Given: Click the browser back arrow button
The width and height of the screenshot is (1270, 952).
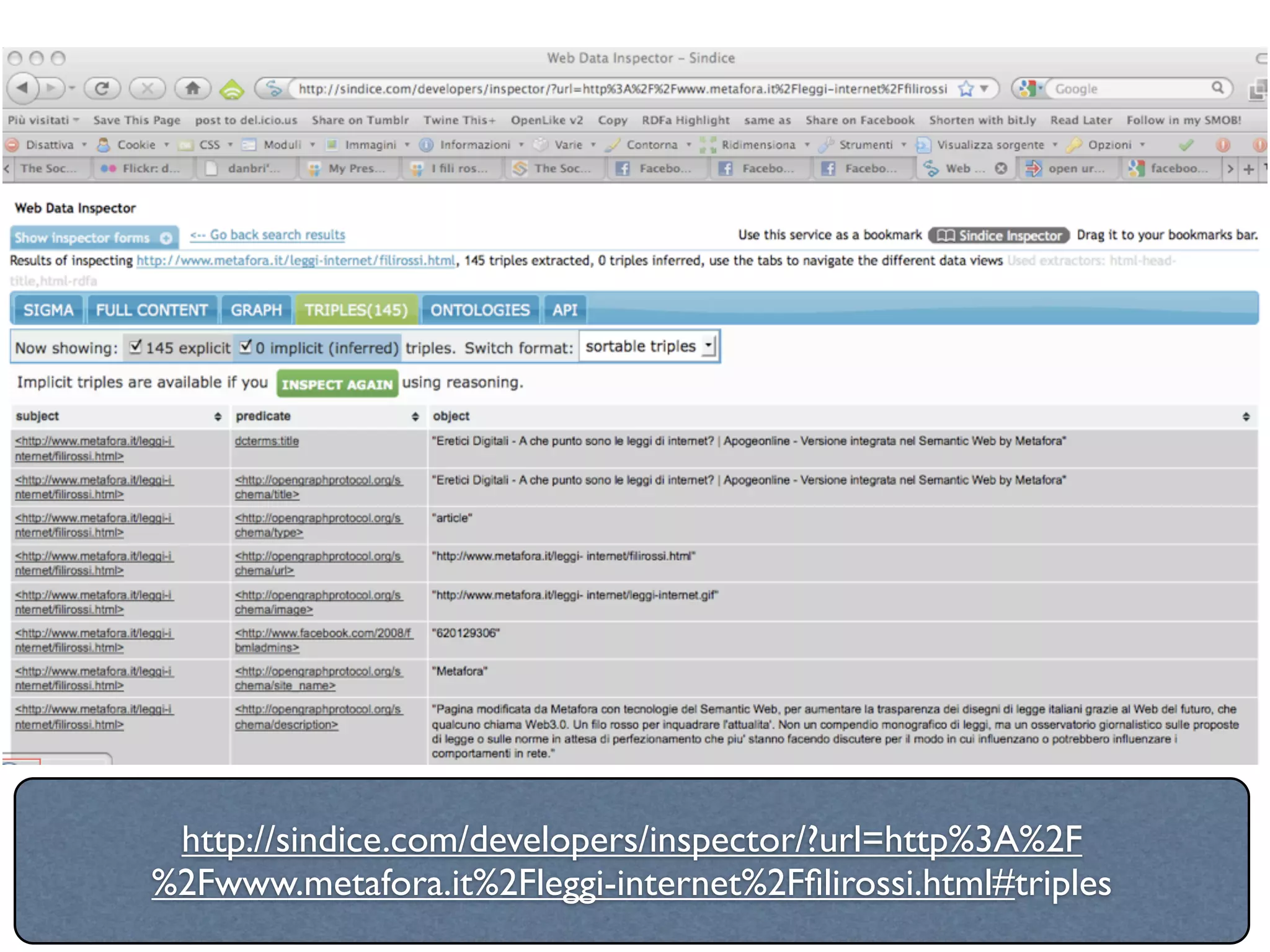Looking at the screenshot, I should [x=23, y=89].
